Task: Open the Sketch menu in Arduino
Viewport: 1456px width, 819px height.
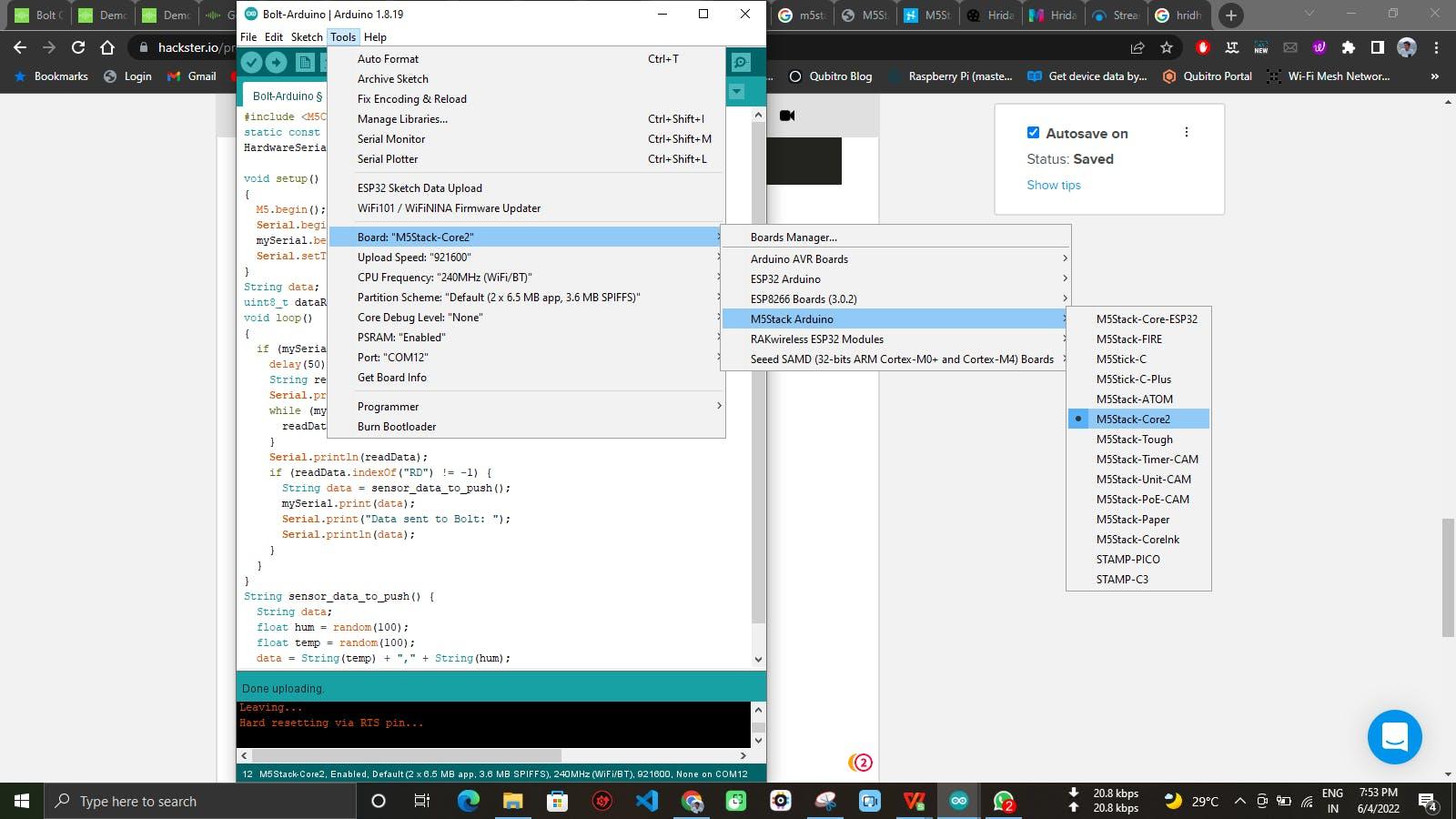Action: (307, 37)
